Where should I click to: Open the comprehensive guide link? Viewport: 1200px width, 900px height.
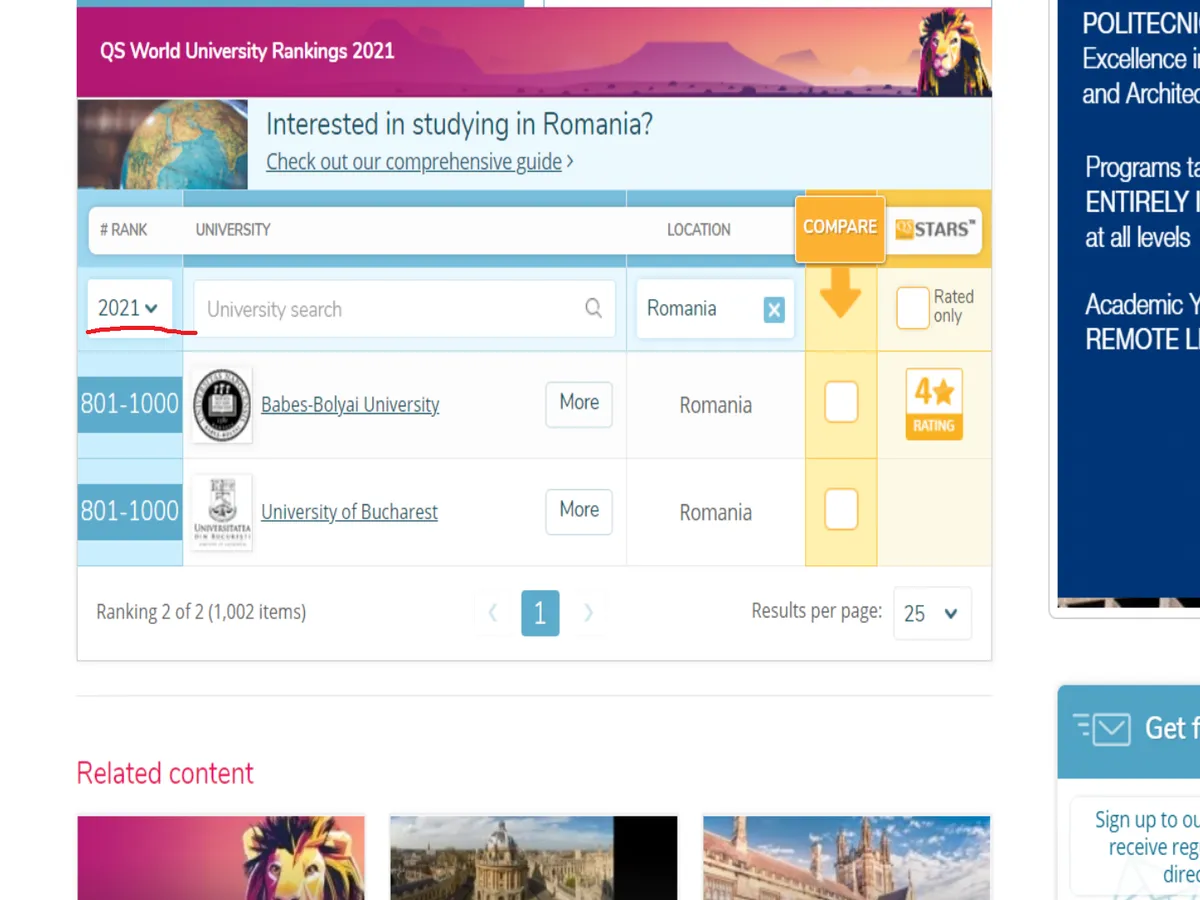pos(413,162)
